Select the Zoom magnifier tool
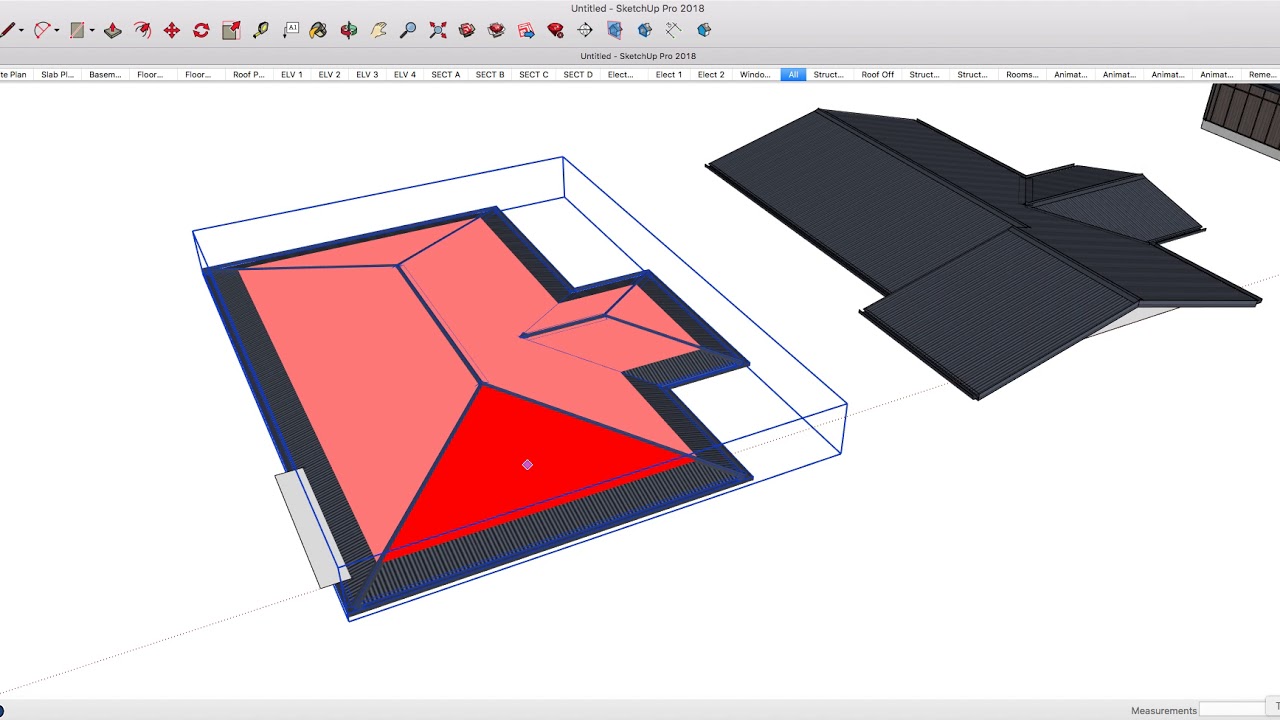Viewport: 1280px width, 720px height. coord(408,31)
